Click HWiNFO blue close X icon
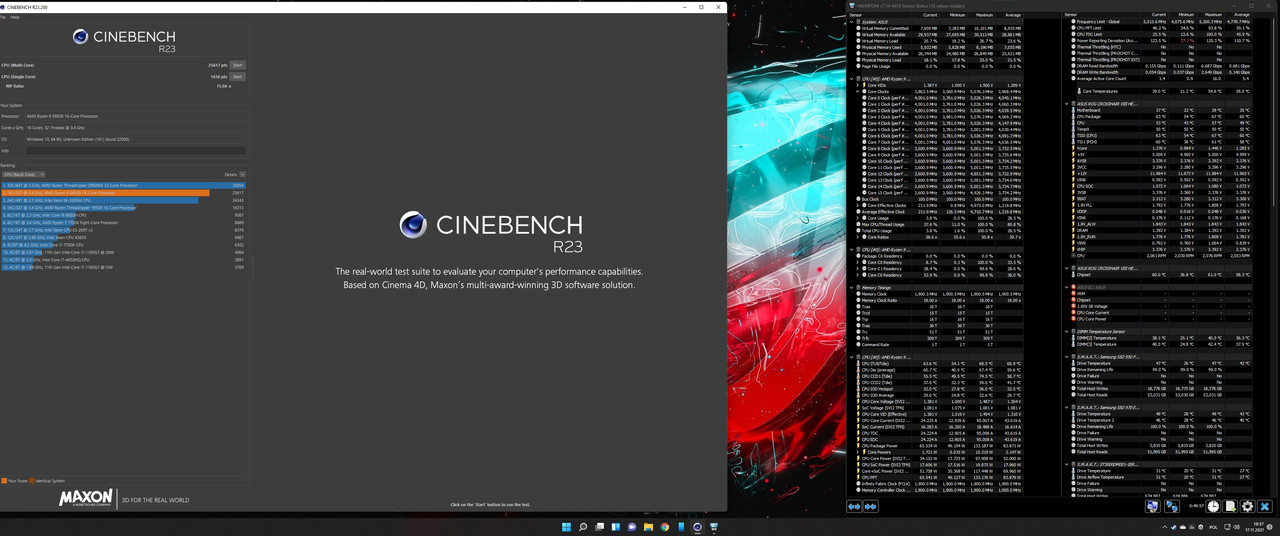 [1264, 507]
